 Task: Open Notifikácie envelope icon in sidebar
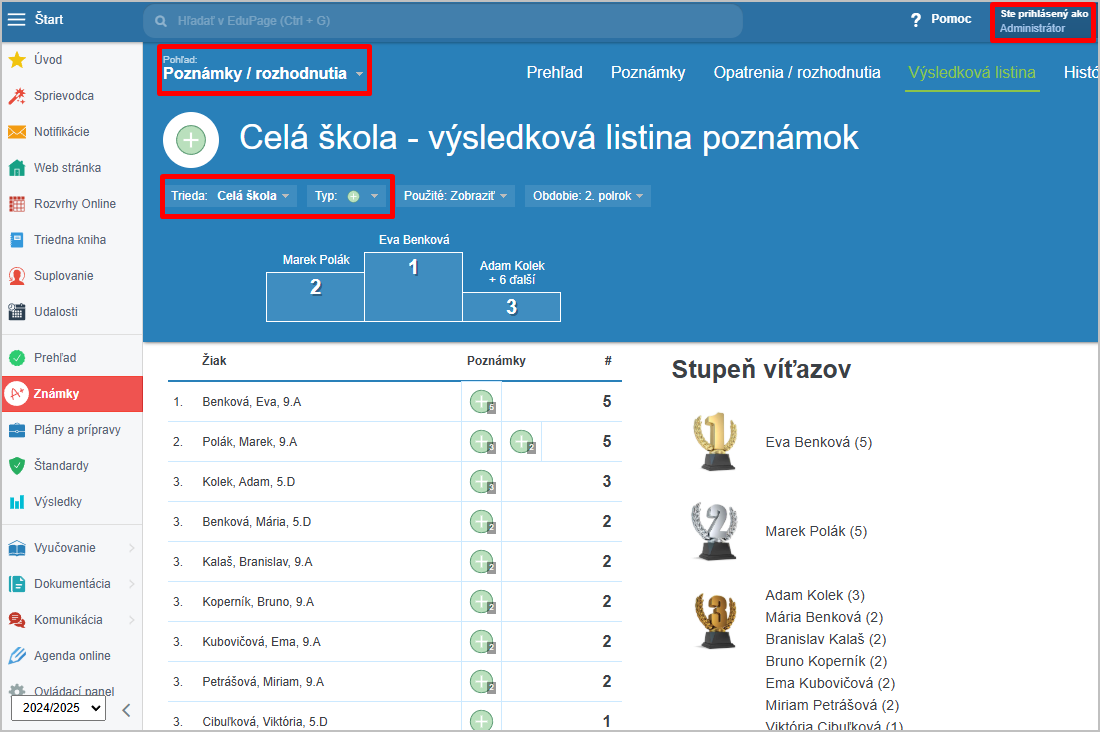coord(17,132)
